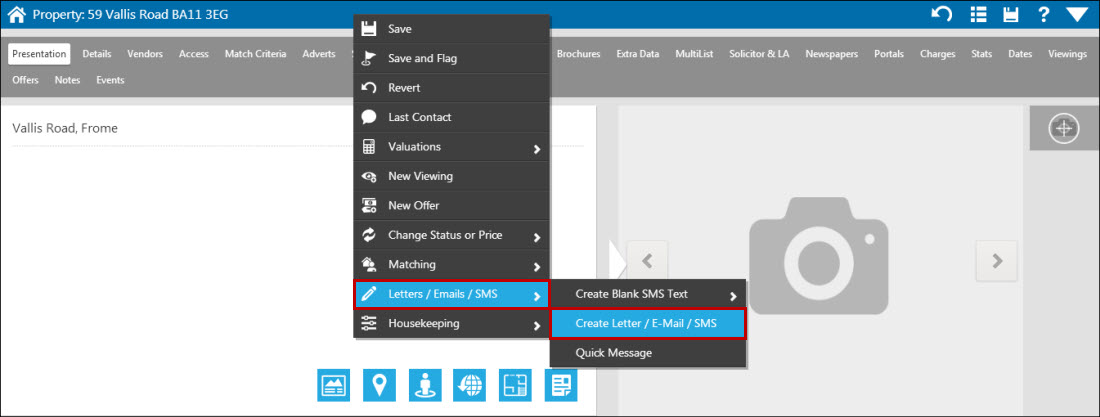Click the save disk icon in title bar
This screenshot has width=1100, height=417.
[x=1010, y=14]
